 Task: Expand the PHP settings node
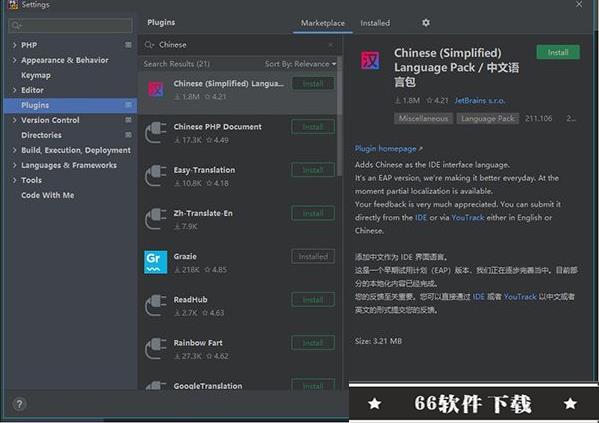(x=14, y=45)
